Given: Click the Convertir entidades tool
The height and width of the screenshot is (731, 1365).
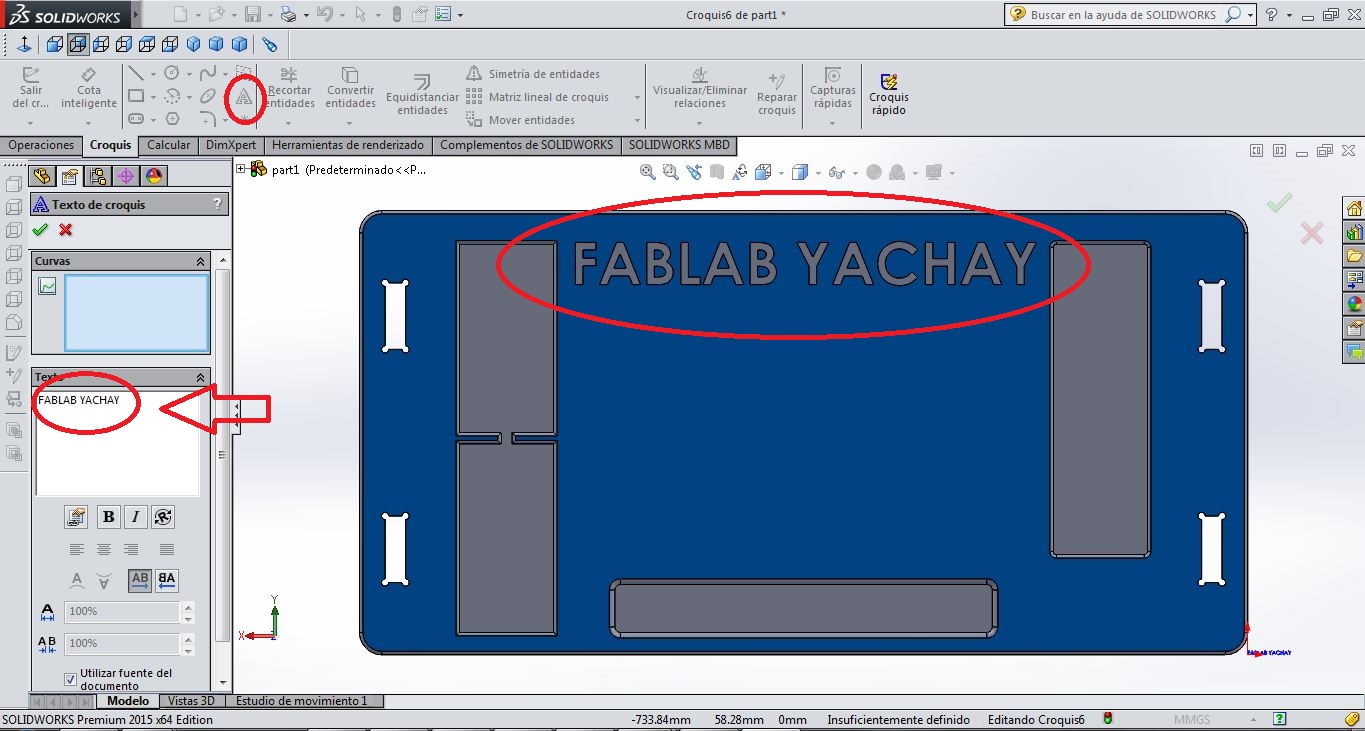Looking at the screenshot, I should tap(350, 89).
